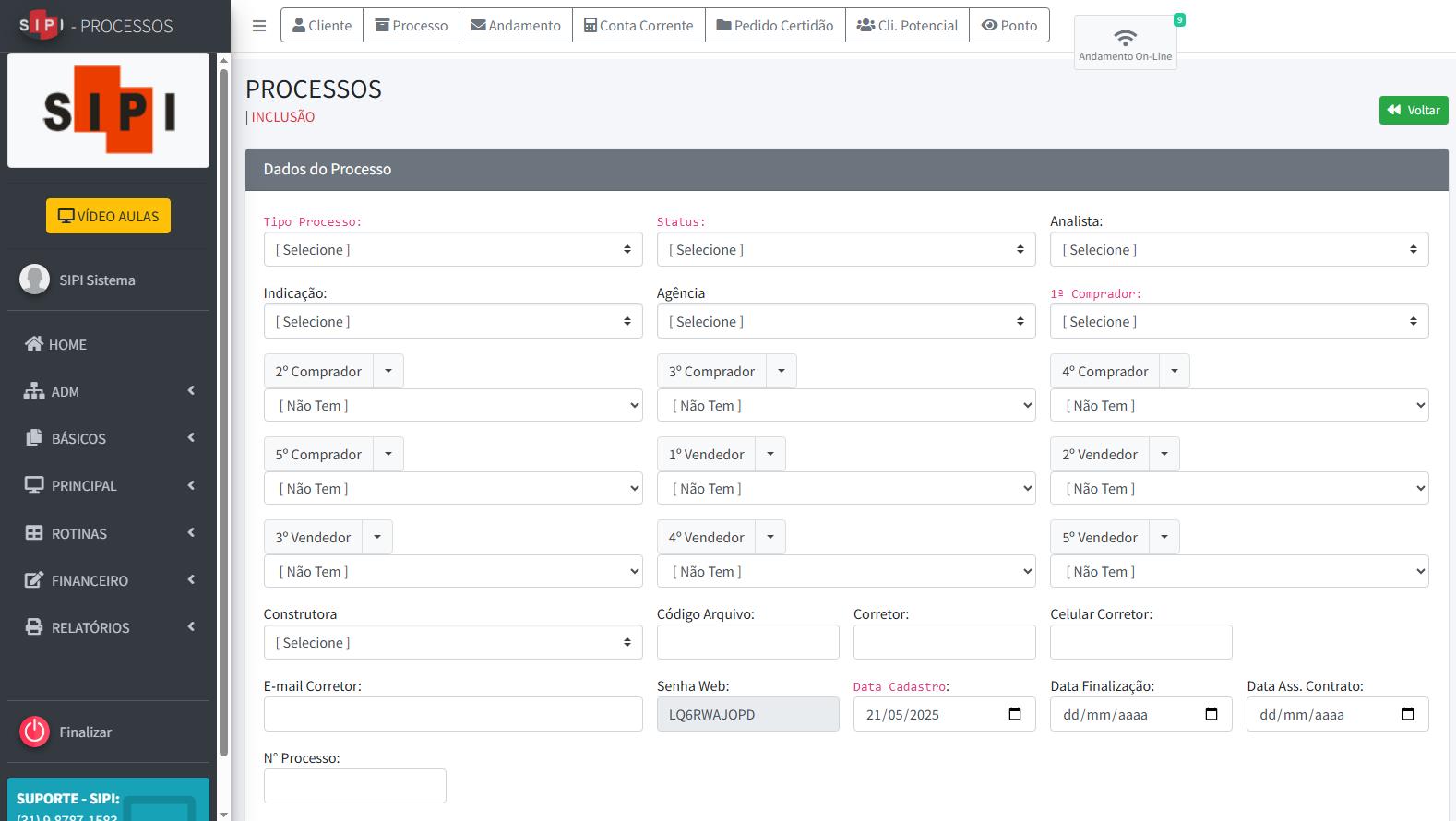Click the 2º Comprador button
The image size is (1456, 821).
318,371
